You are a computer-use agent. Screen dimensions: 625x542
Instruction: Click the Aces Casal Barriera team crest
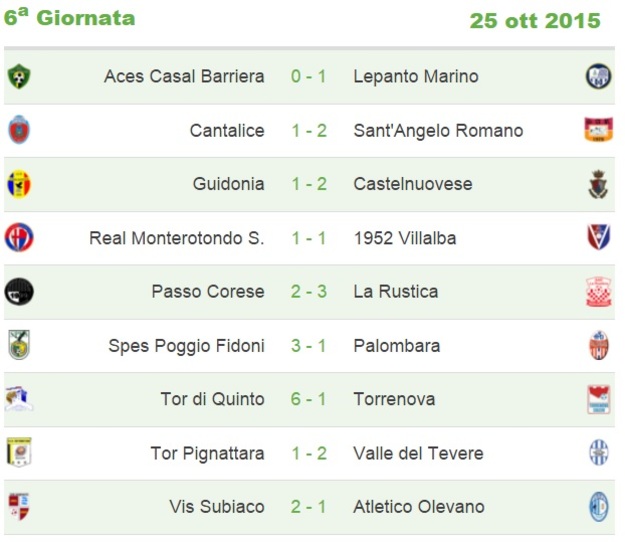coord(19,76)
